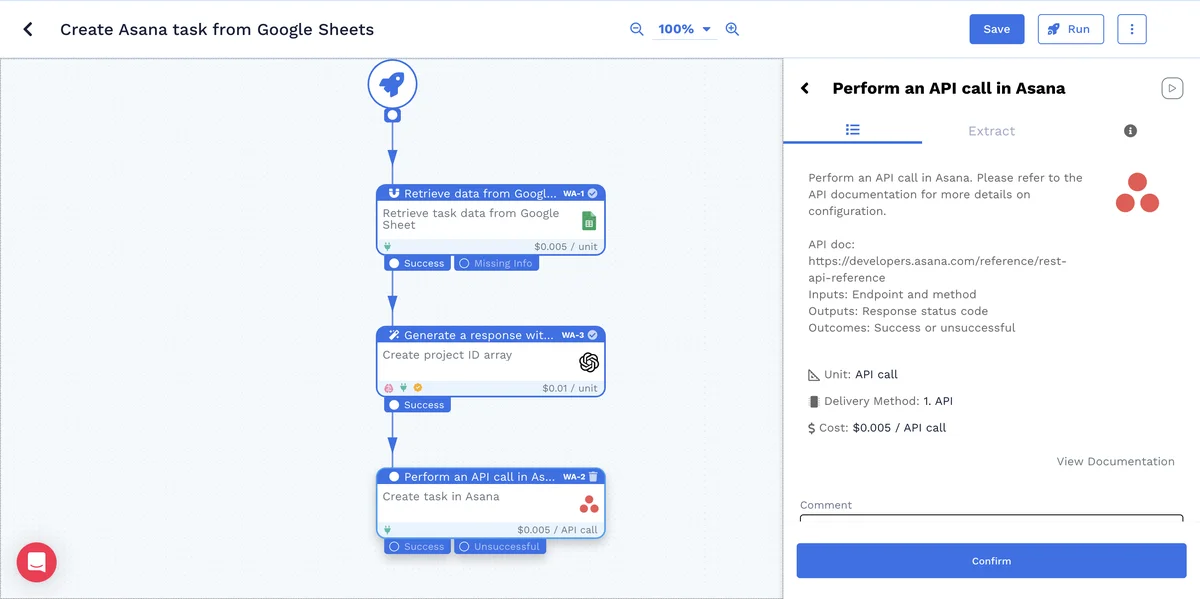Click the Unit ruler icon
Viewport: 1200px width, 599px height.
[814, 375]
